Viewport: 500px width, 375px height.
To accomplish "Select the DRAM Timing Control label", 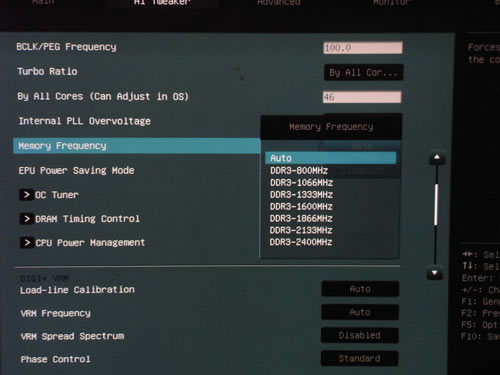I will 88,219.
